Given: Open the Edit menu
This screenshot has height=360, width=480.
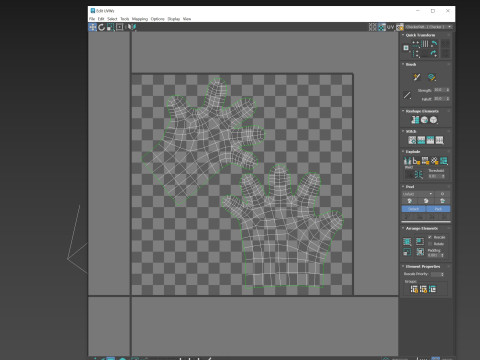Looking at the screenshot, I should (101, 19).
